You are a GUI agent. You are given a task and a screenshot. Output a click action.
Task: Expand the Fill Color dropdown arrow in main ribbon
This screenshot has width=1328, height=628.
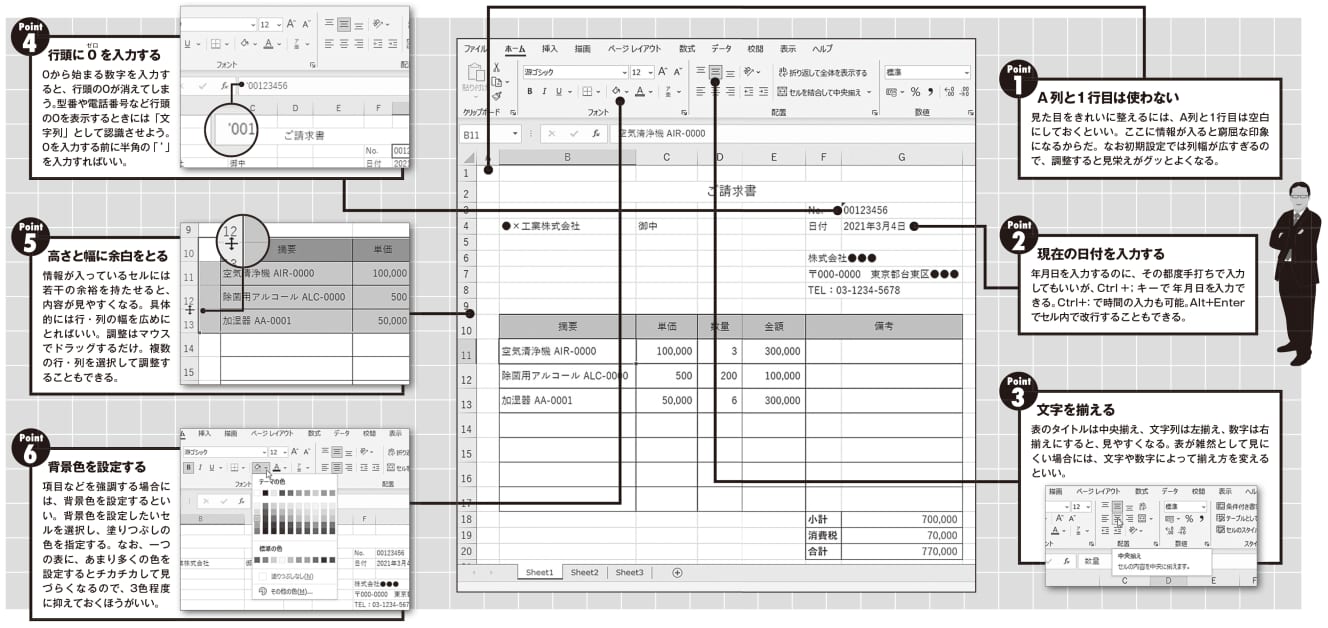[x=626, y=92]
